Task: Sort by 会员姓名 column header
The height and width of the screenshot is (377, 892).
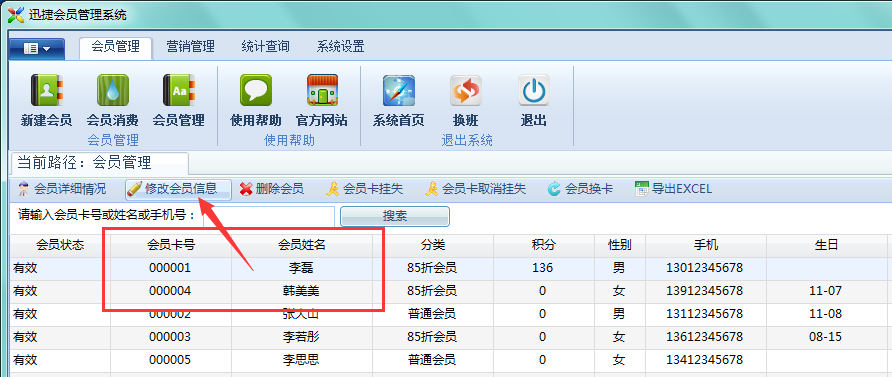Action: click(302, 246)
